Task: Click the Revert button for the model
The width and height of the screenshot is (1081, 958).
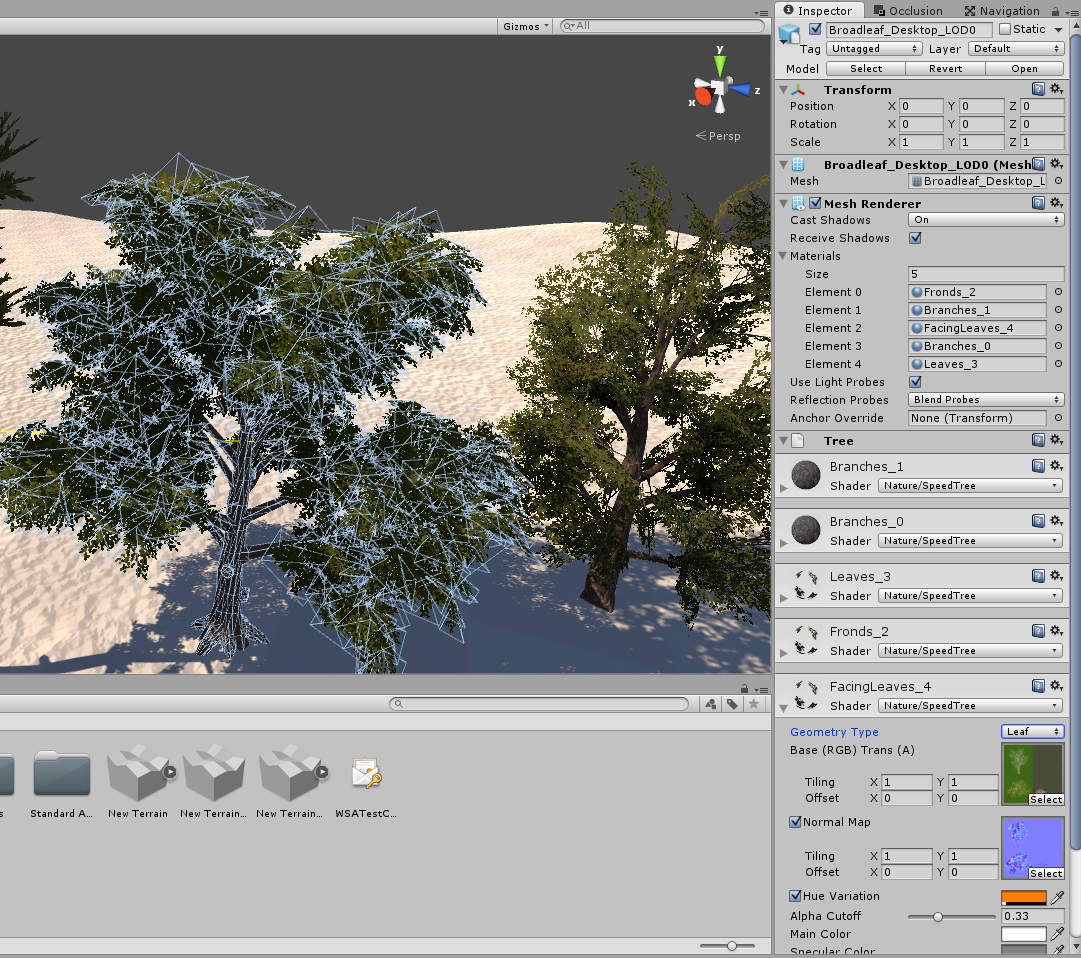Action: tap(945, 68)
